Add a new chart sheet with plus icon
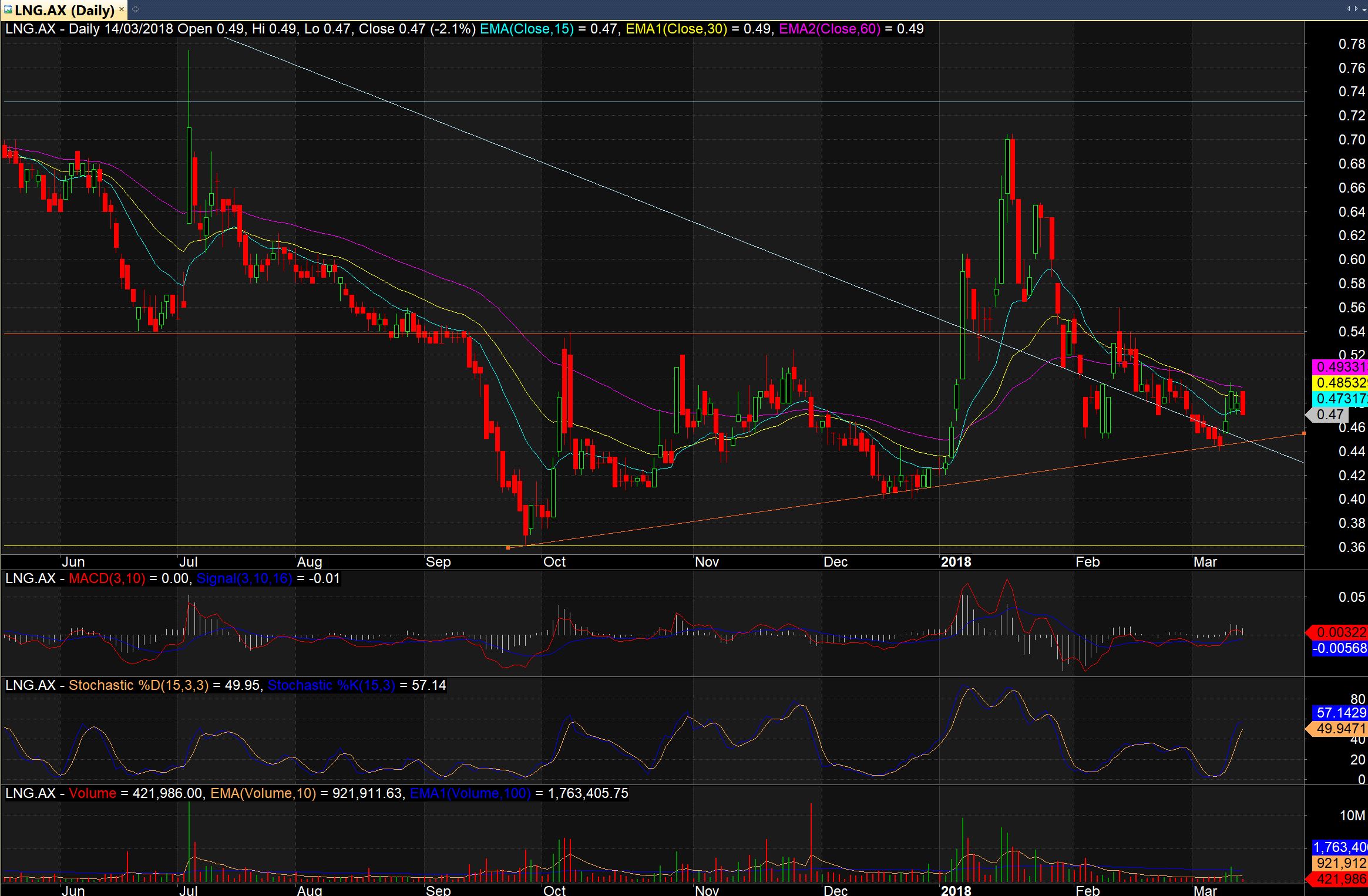This screenshot has height=896, width=1368. [x=135, y=9]
